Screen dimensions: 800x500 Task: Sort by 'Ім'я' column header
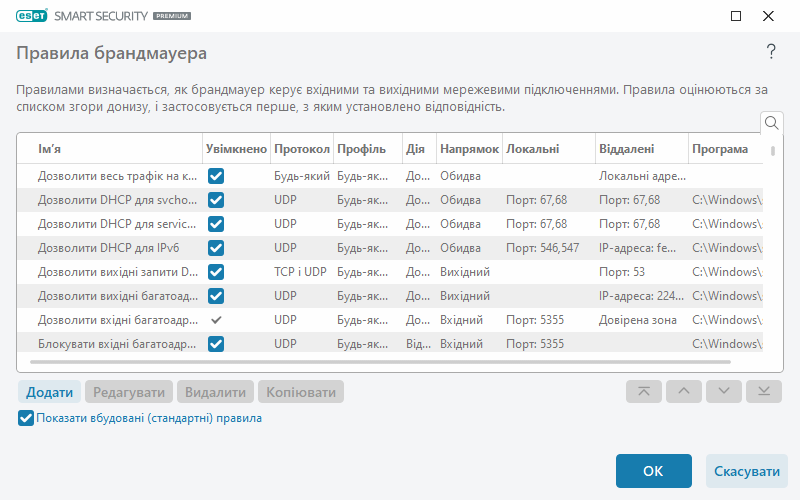(110, 149)
